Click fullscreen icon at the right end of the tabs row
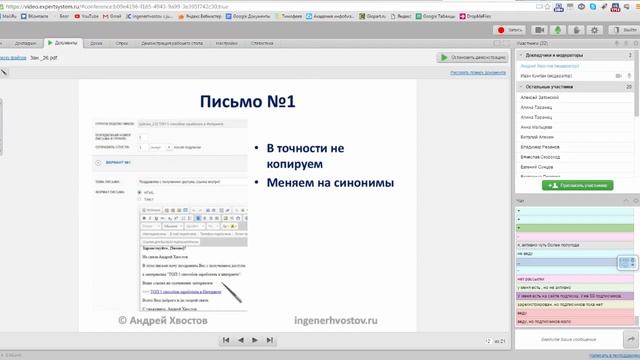 pos(506,43)
